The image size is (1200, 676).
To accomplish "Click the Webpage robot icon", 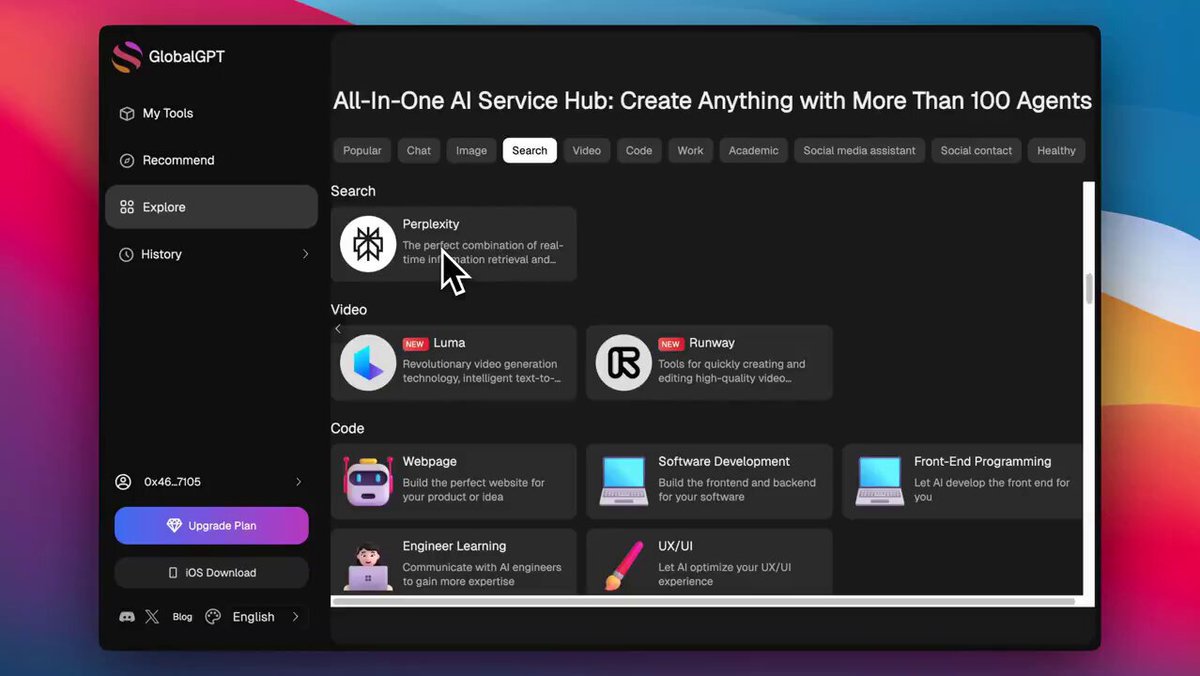I will [x=368, y=481].
